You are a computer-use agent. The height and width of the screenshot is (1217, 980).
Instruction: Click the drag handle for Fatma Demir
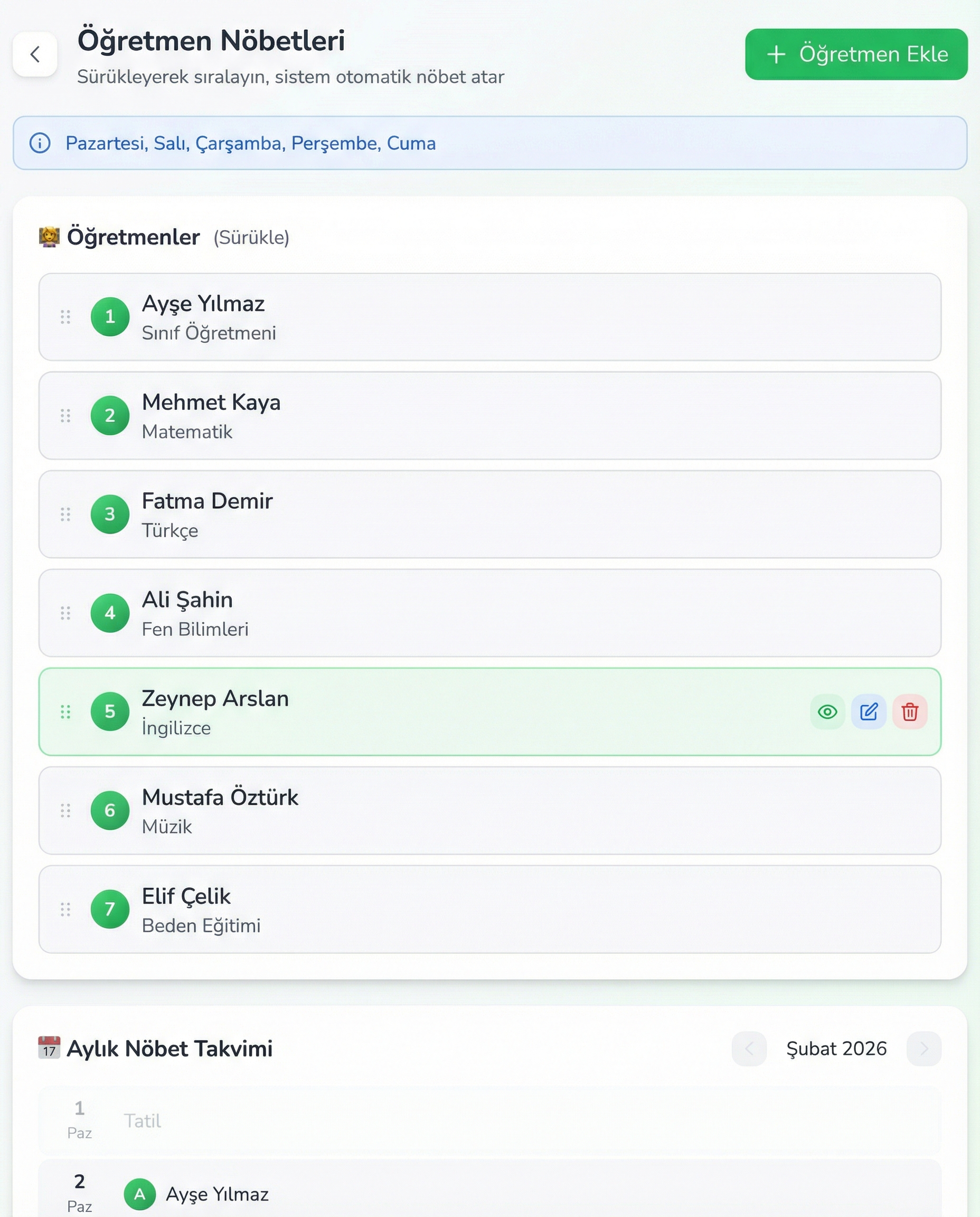click(x=65, y=514)
